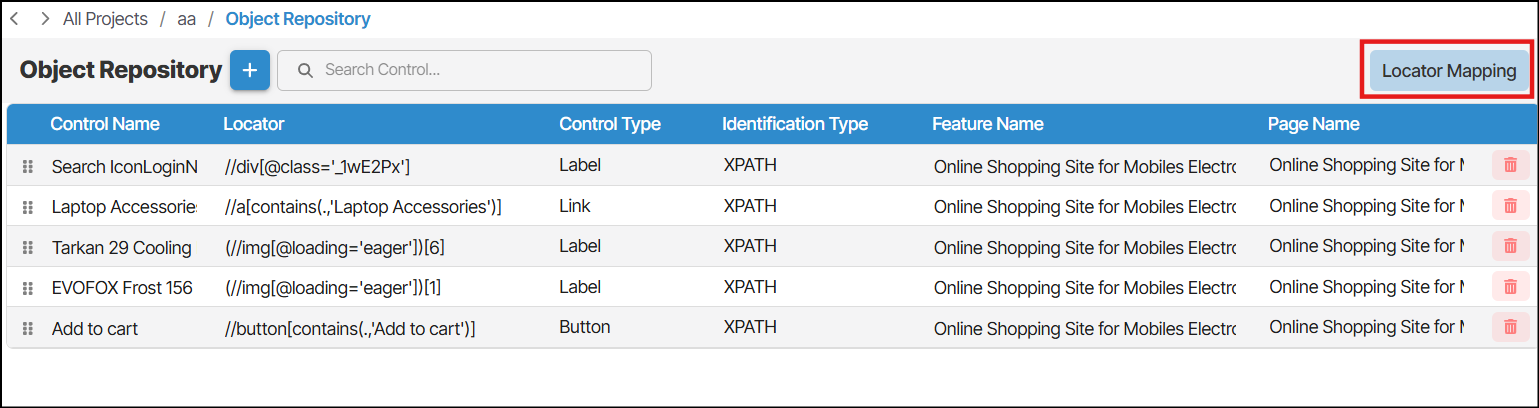Focus the Search Control field
The width and height of the screenshot is (1539, 408).
tap(465, 70)
